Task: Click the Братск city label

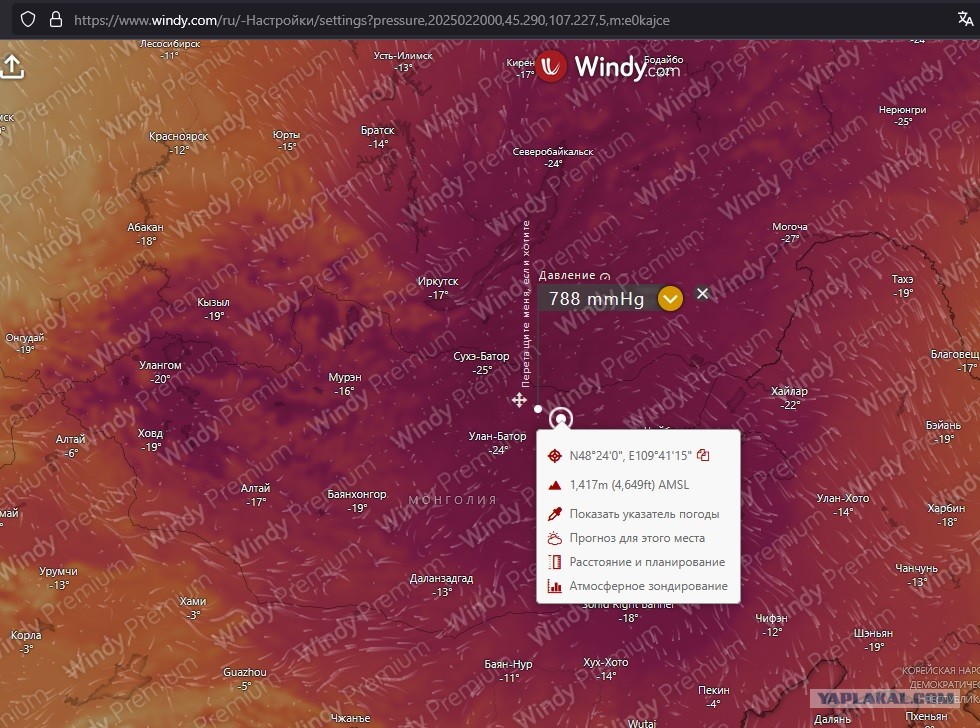Action: (378, 130)
